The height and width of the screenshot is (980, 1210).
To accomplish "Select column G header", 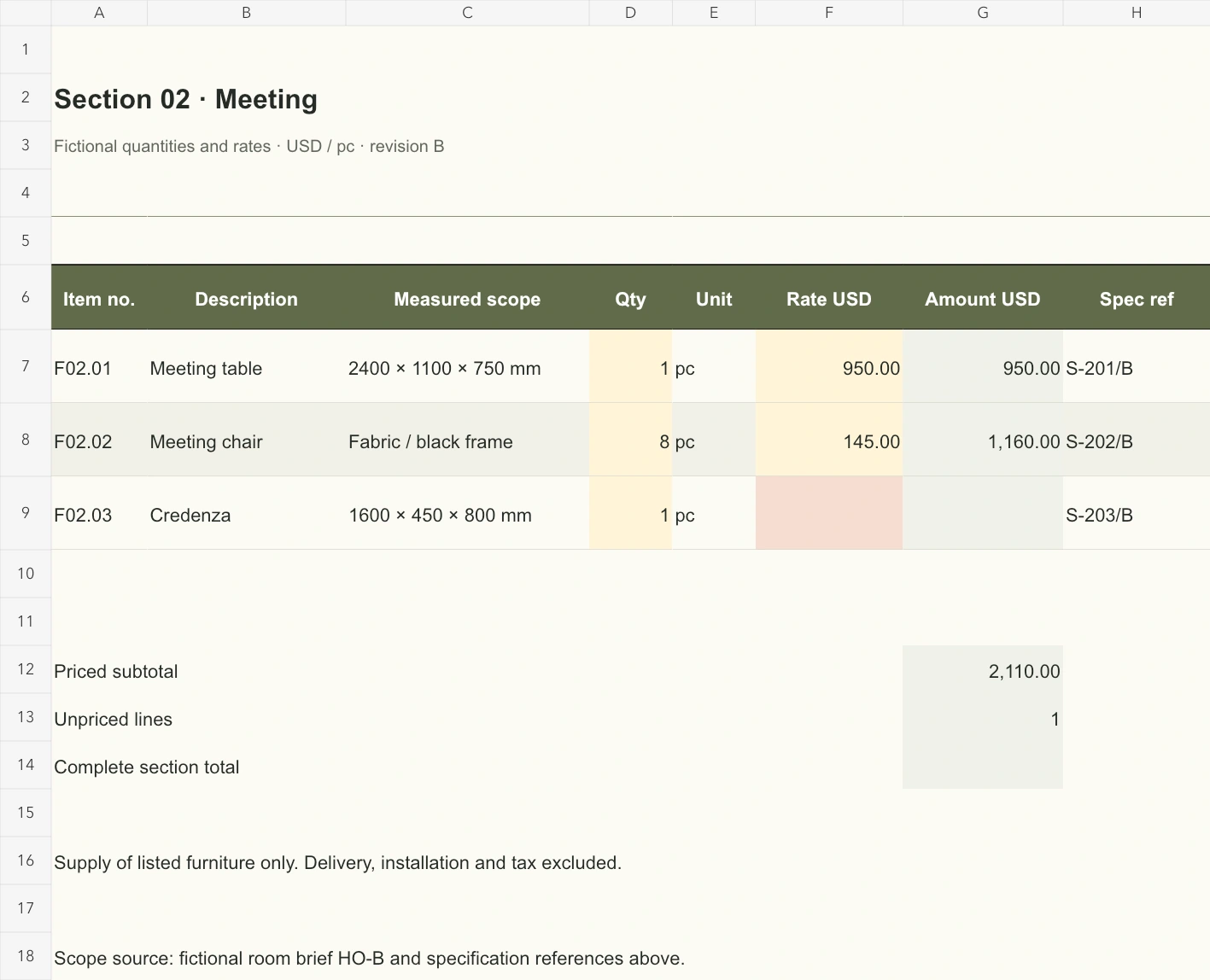I will (x=983, y=13).
